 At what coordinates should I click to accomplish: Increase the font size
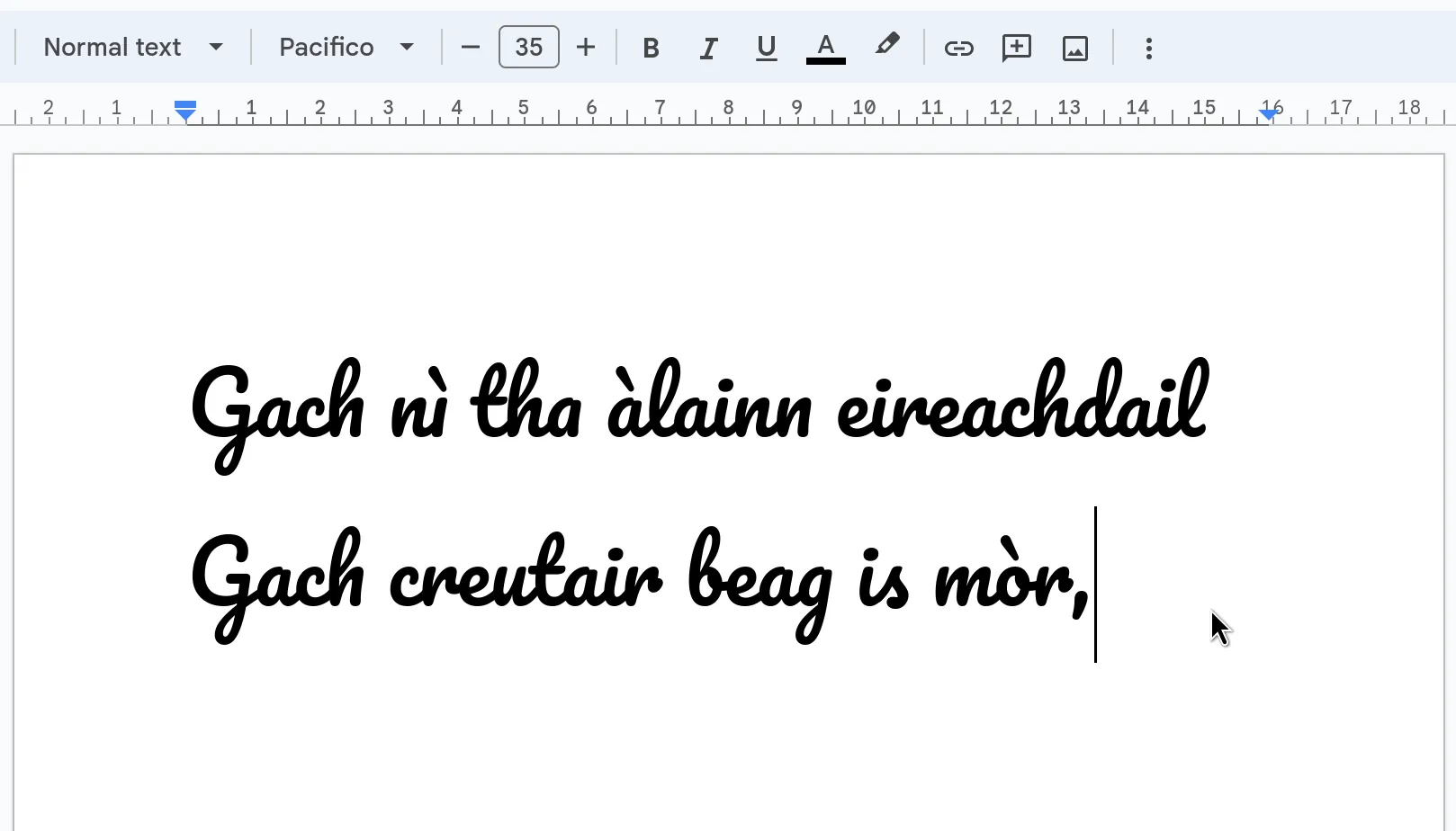pos(586,48)
